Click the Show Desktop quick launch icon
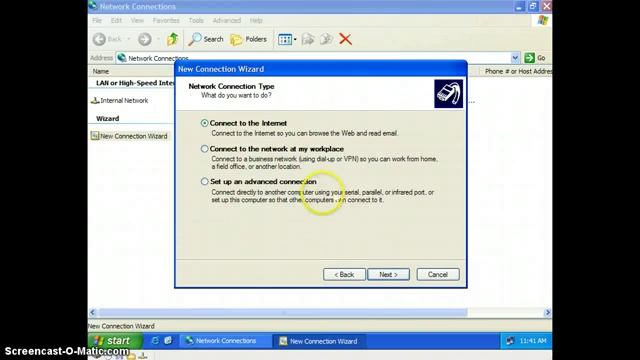Viewport: 640px width, 360px height. click(168, 340)
